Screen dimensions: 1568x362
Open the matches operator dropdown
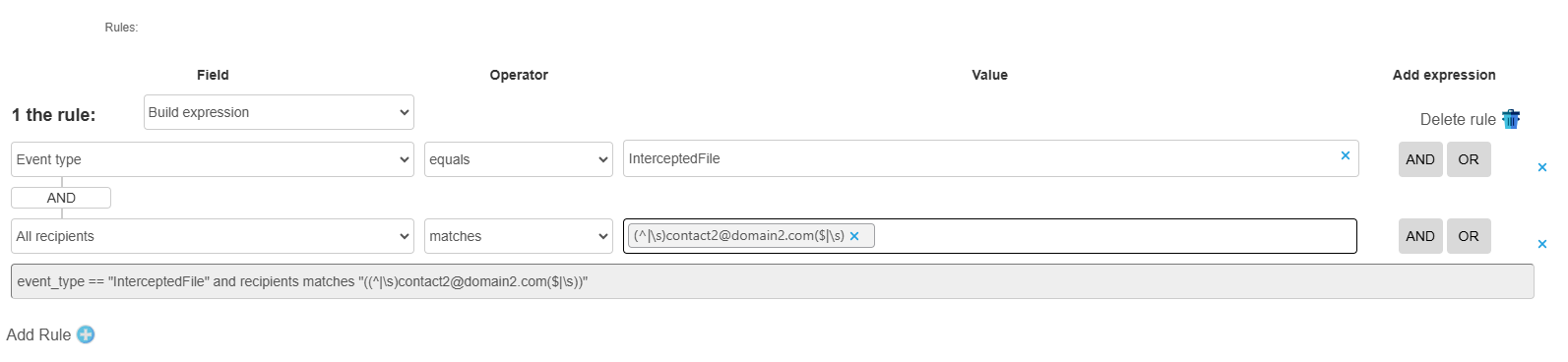tap(519, 236)
